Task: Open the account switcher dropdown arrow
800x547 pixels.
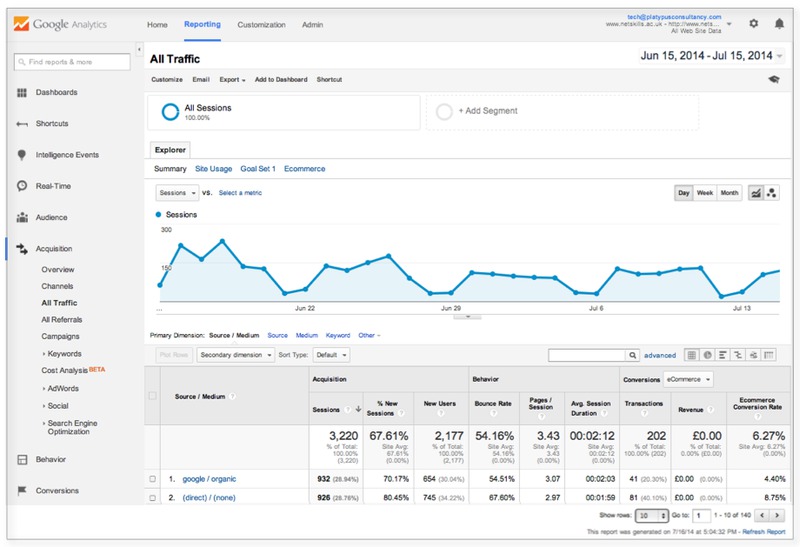Action: tap(729, 24)
